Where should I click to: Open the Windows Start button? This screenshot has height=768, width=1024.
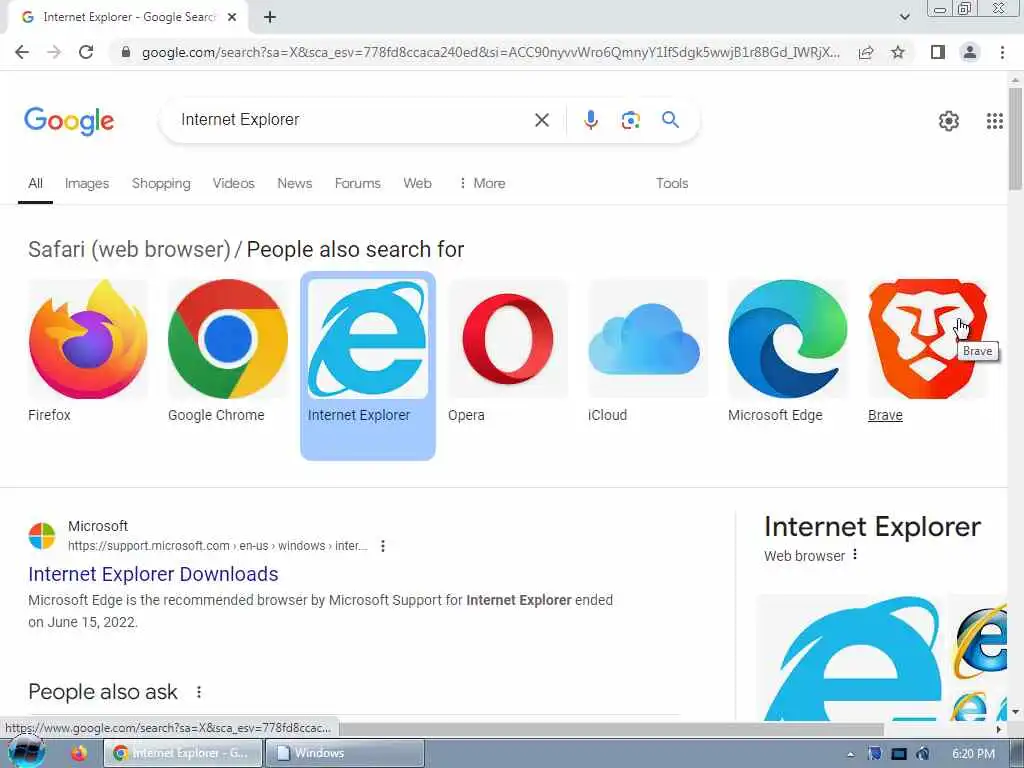(27, 752)
